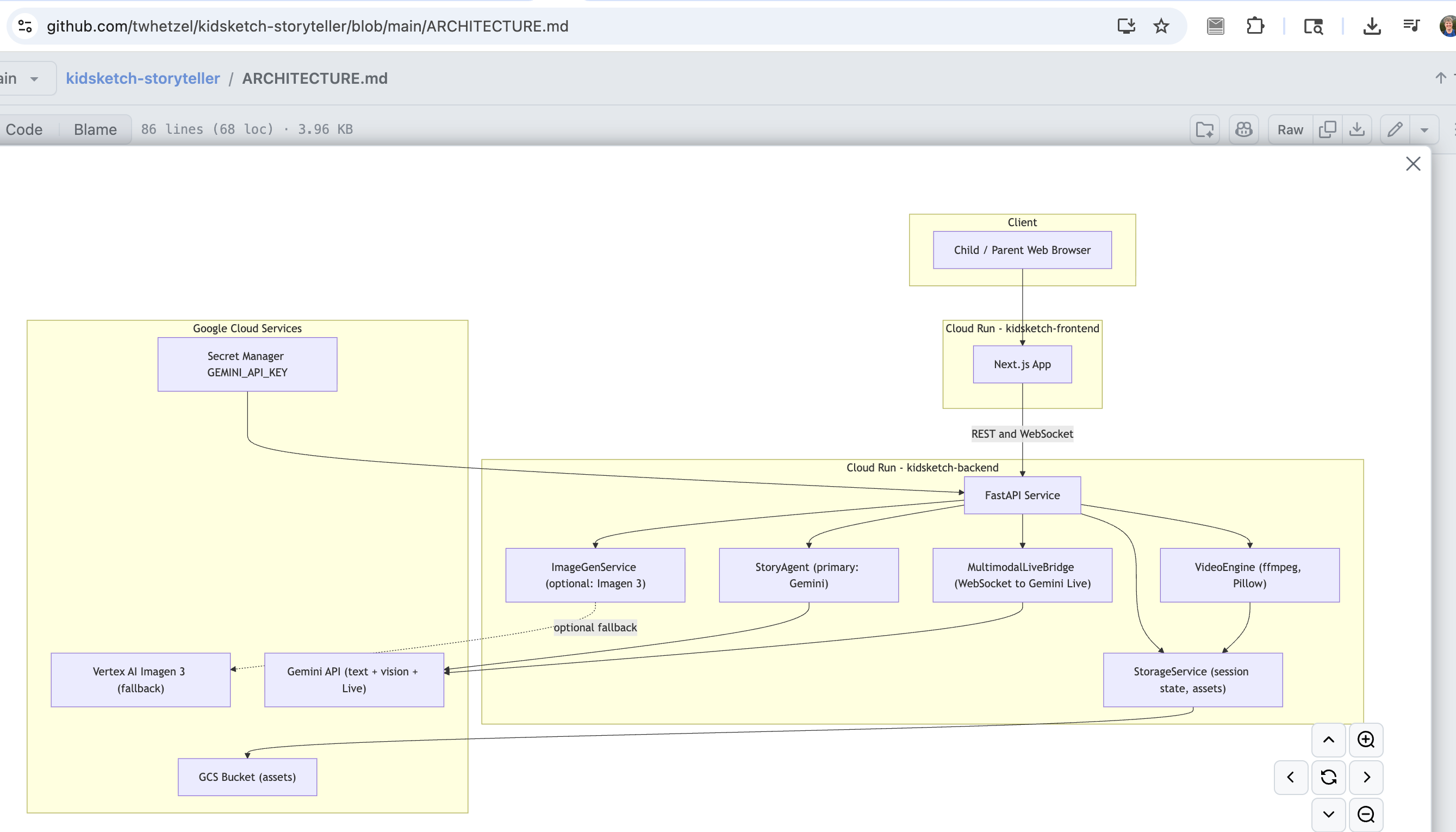
Task: Open browser extensions puzzle icon
Action: click(1255, 26)
